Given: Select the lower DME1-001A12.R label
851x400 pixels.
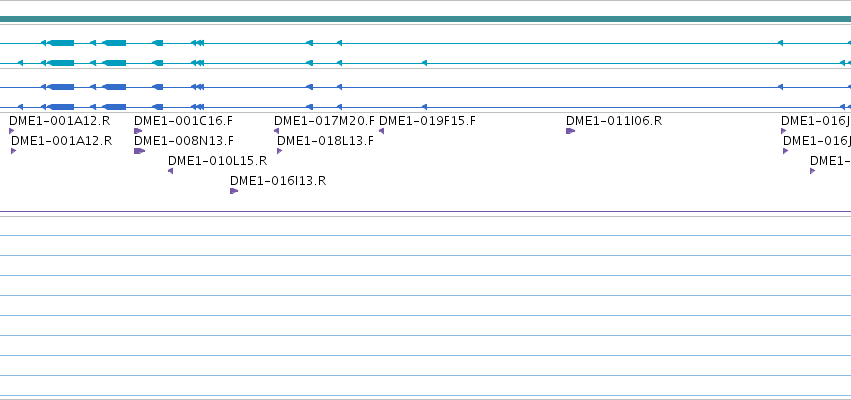Looking at the screenshot, I should point(61,141).
